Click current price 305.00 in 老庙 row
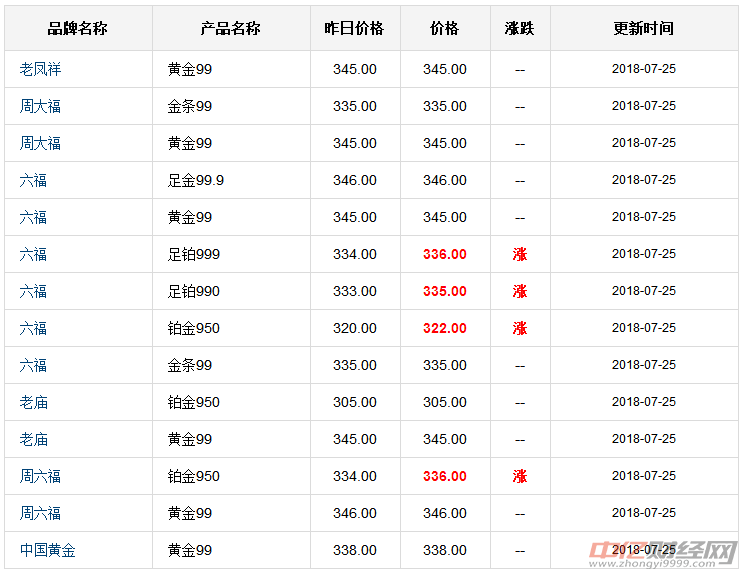Image resolution: width=743 pixels, height=574 pixels. click(445, 402)
